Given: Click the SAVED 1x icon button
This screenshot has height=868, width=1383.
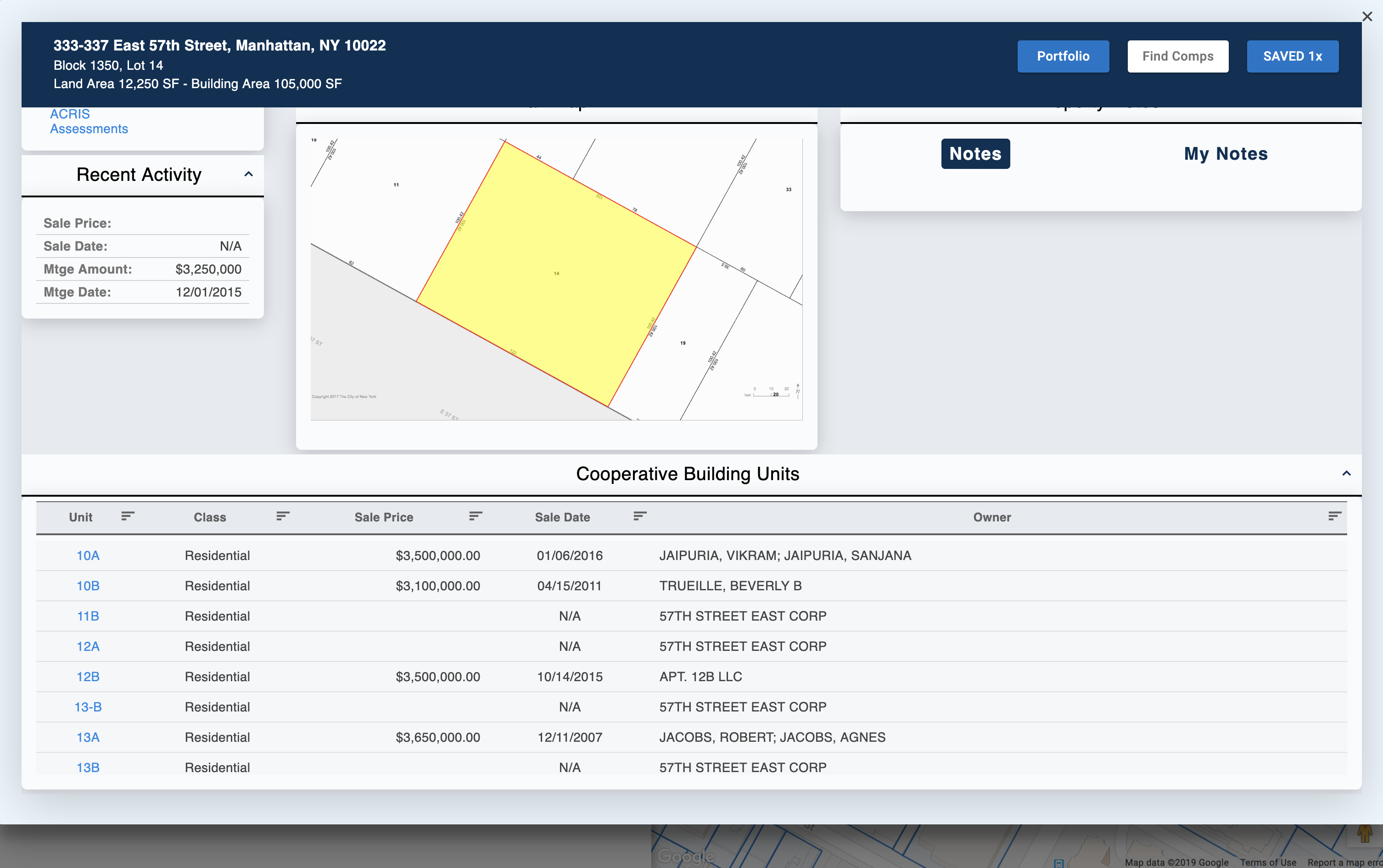Looking at the screenshot, I should click(1293, 55).
